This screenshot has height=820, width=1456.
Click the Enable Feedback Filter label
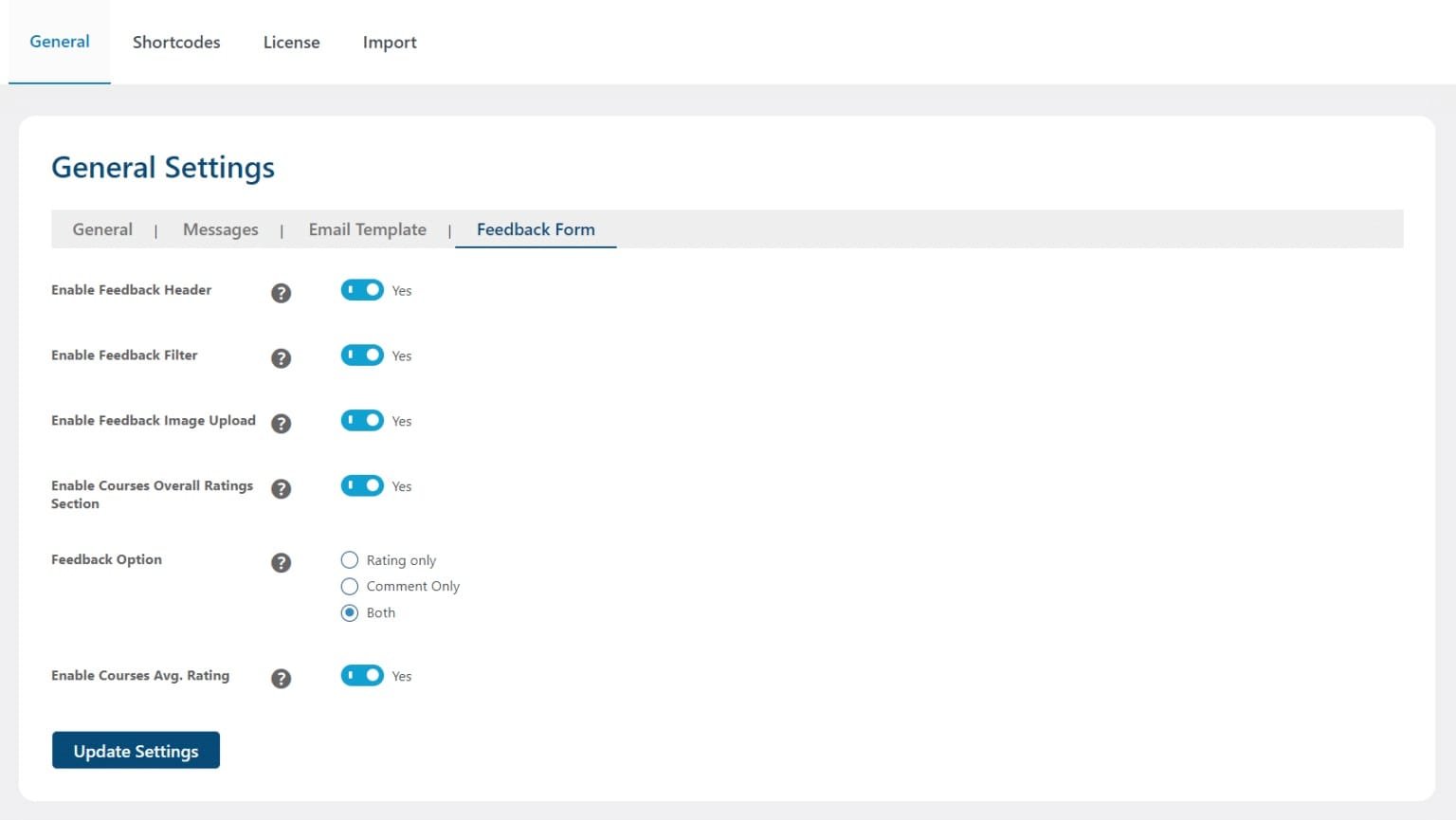(124, 355)
